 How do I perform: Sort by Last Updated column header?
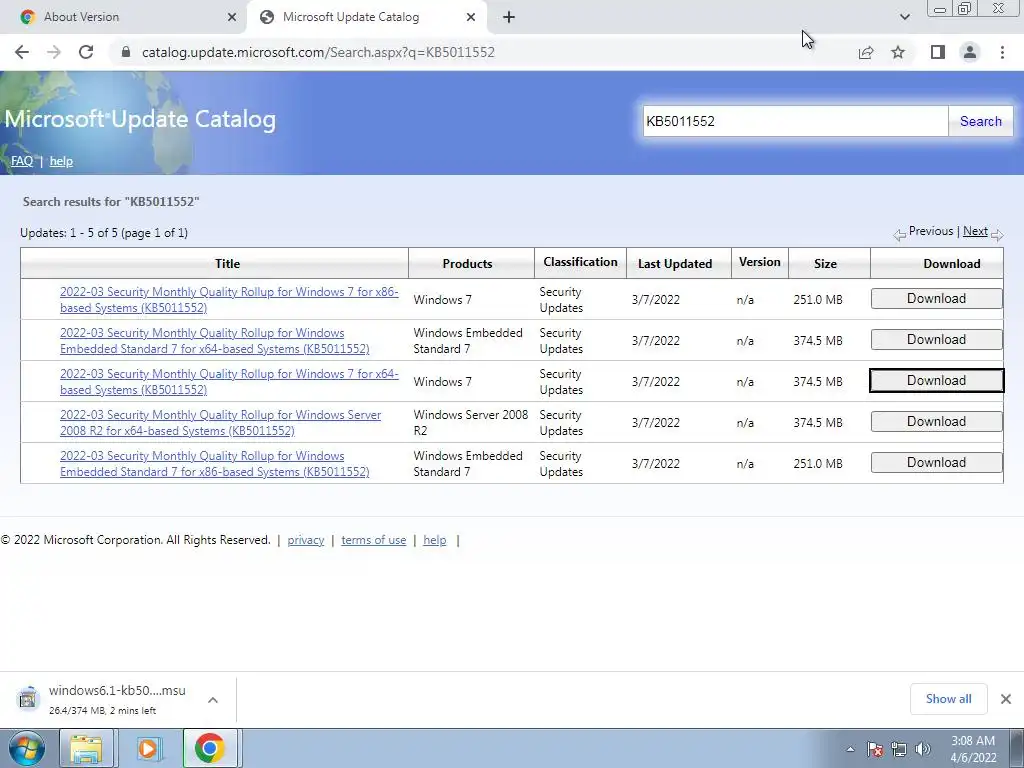tap(675, 263)
